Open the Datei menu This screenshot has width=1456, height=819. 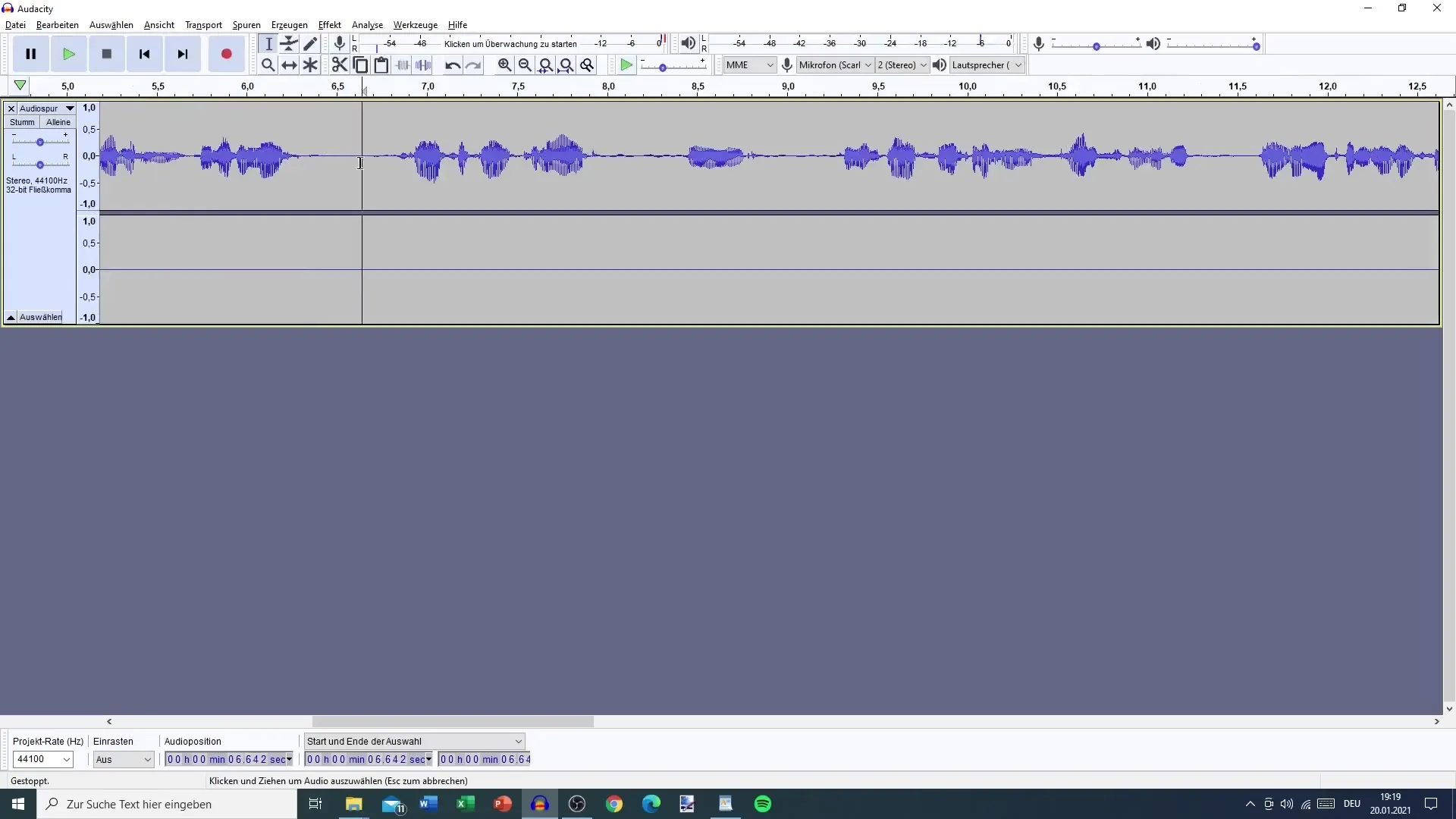(x=15, y=25)
